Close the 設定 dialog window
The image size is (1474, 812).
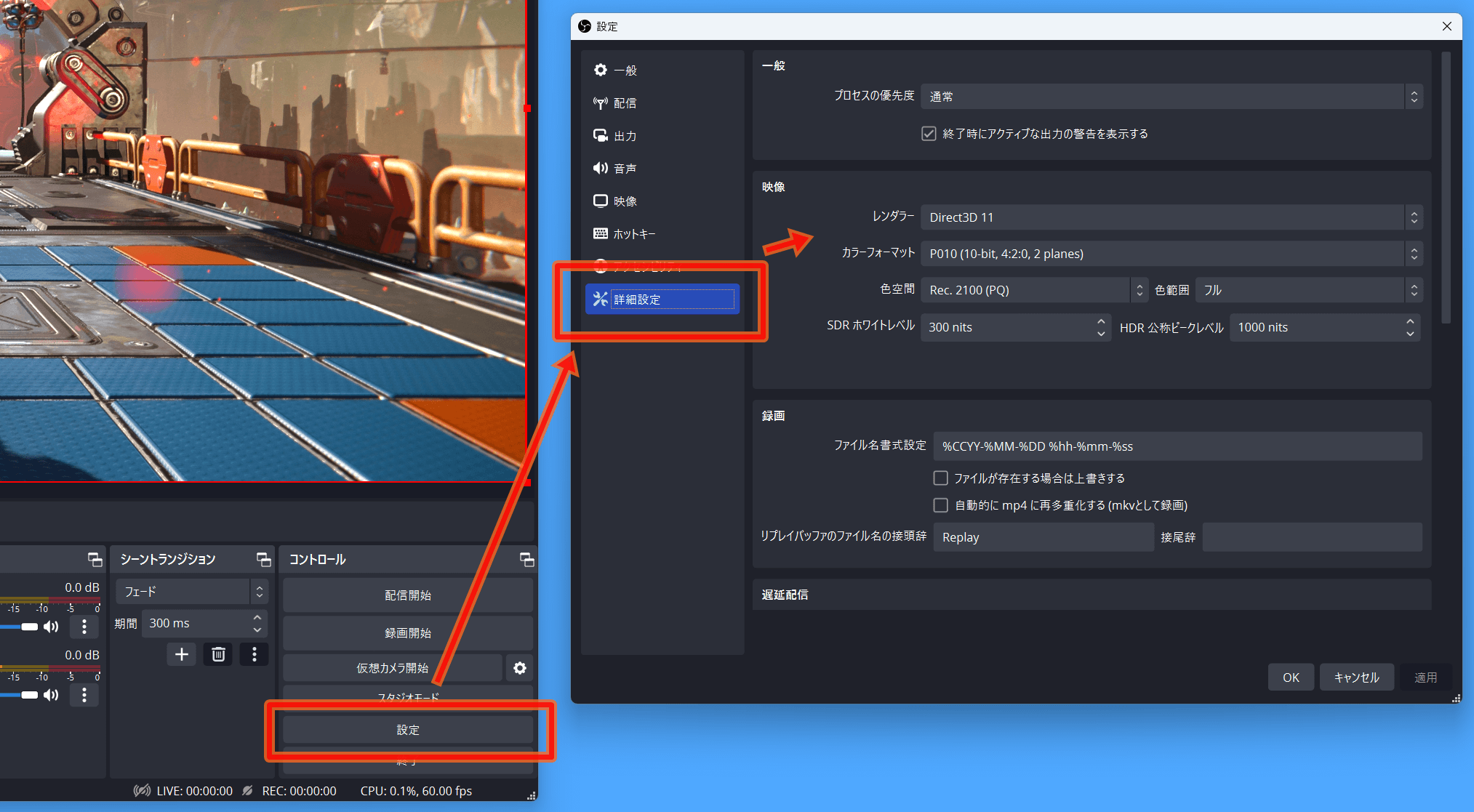[x=1447, y=26]
